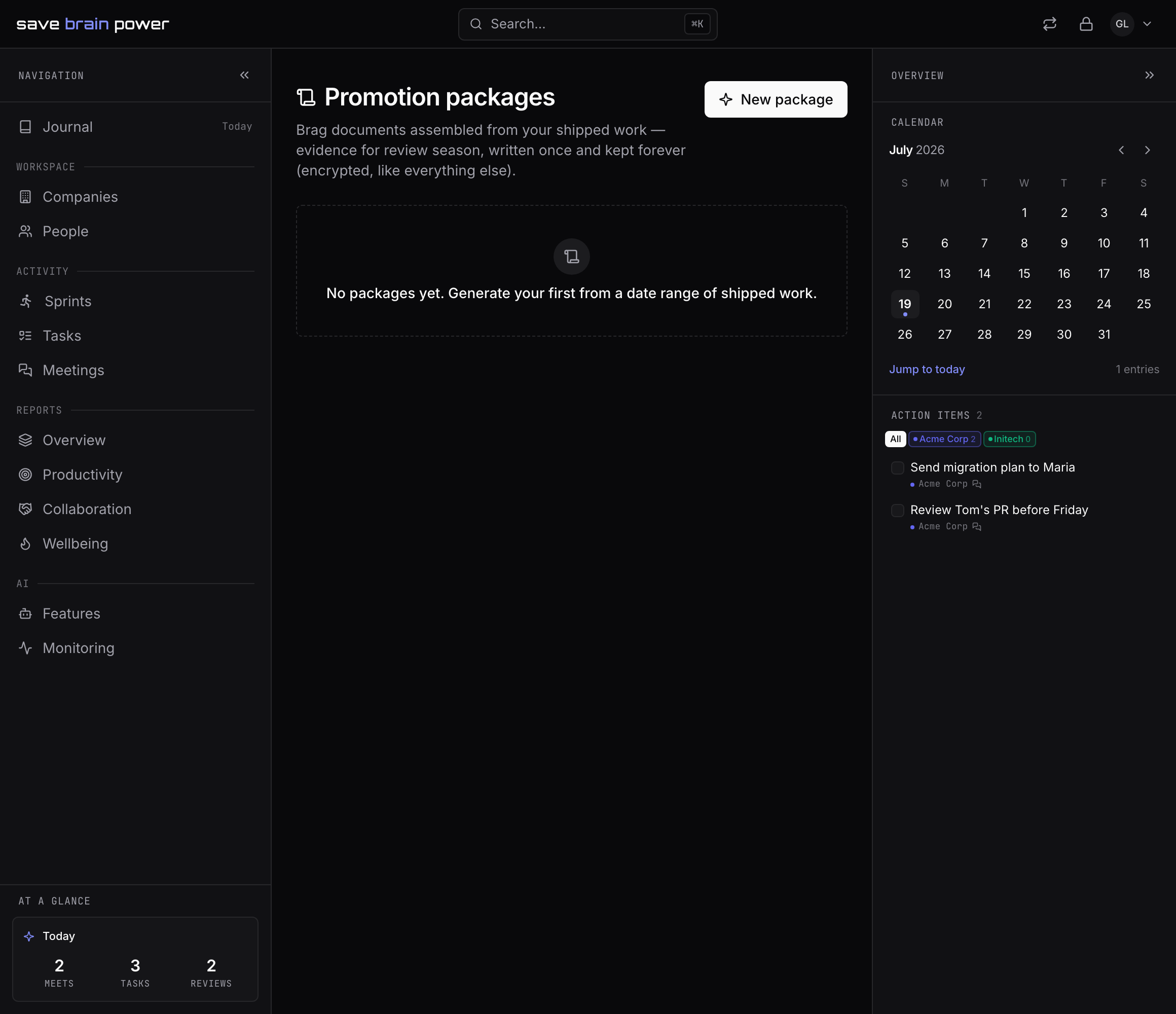Click the Wellbeing flame icon
1176x1014 pixels.
click(25, 544)
